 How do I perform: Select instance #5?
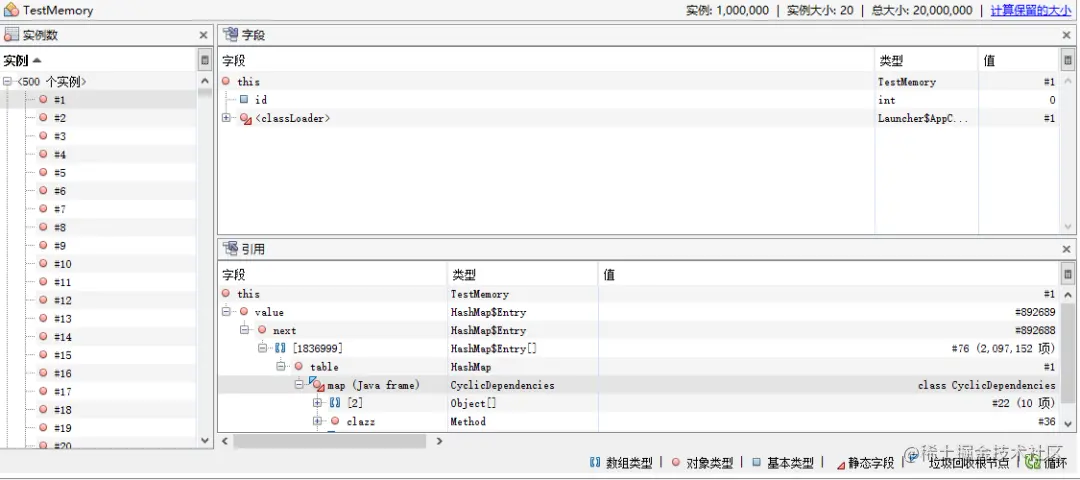[59, 173]
